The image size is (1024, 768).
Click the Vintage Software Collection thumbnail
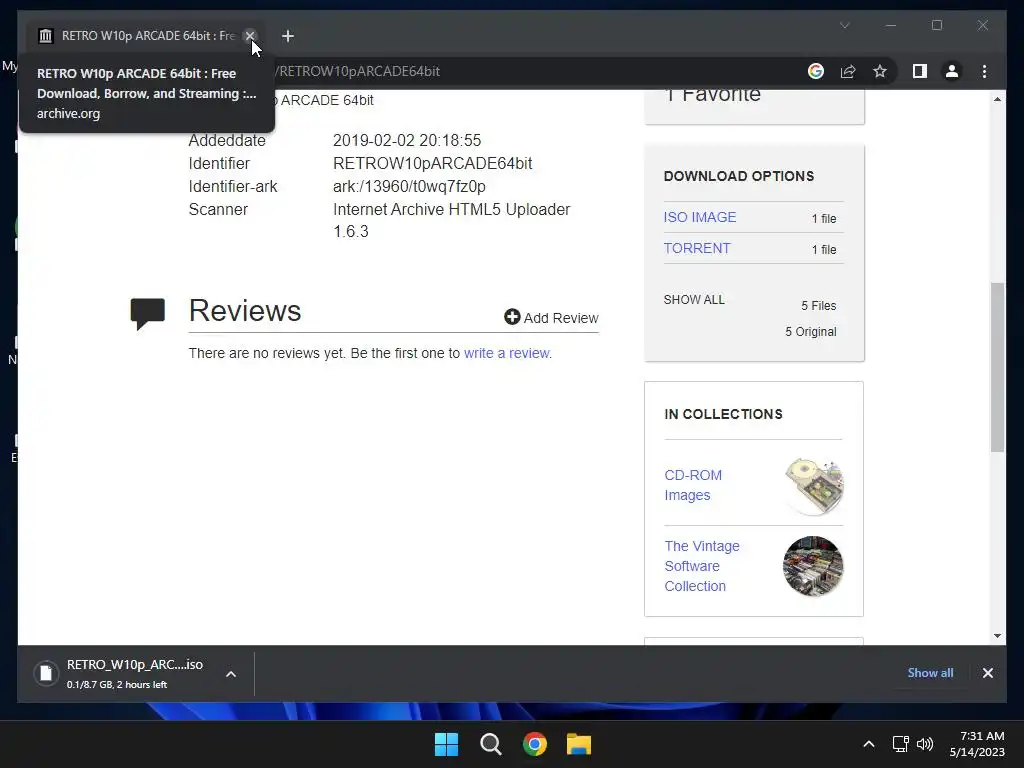(813, 566)
